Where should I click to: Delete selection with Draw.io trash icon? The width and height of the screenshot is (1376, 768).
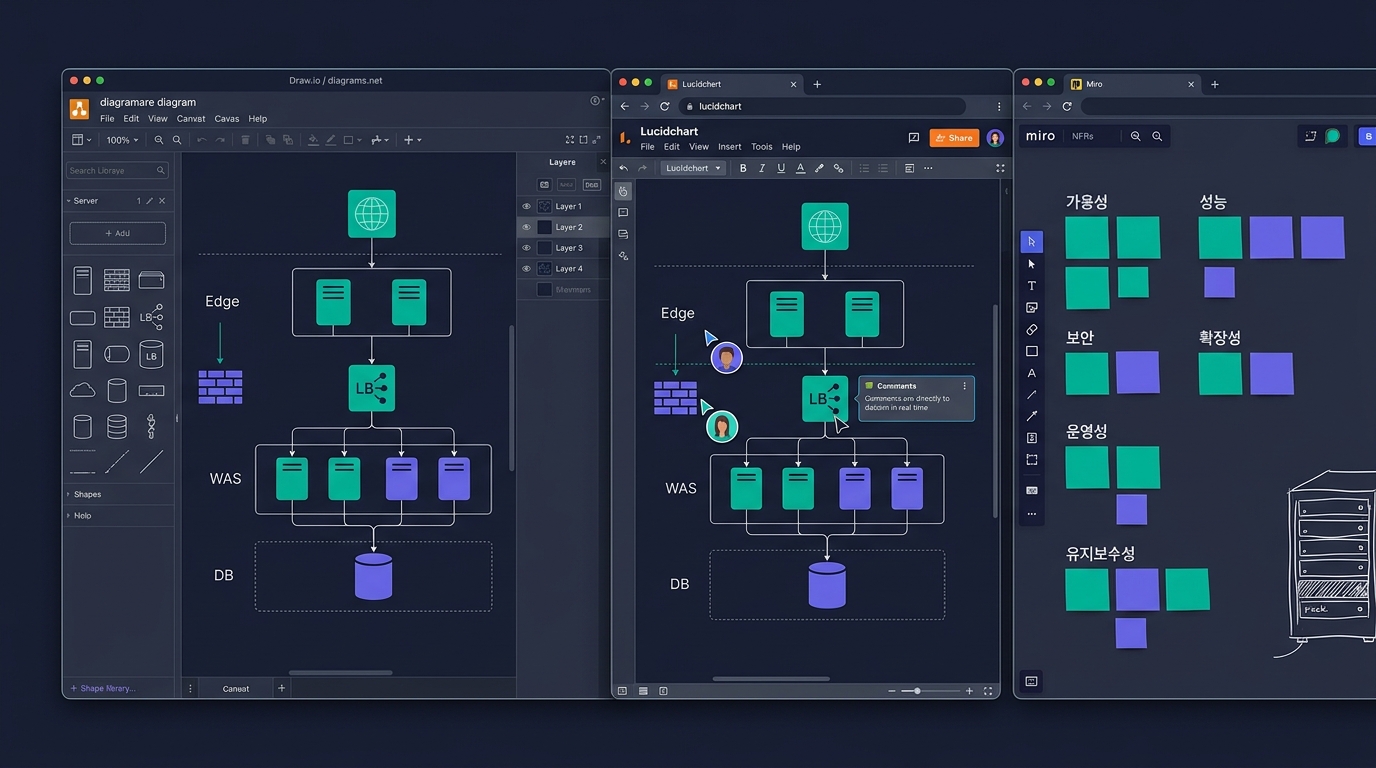click(245, 140)
